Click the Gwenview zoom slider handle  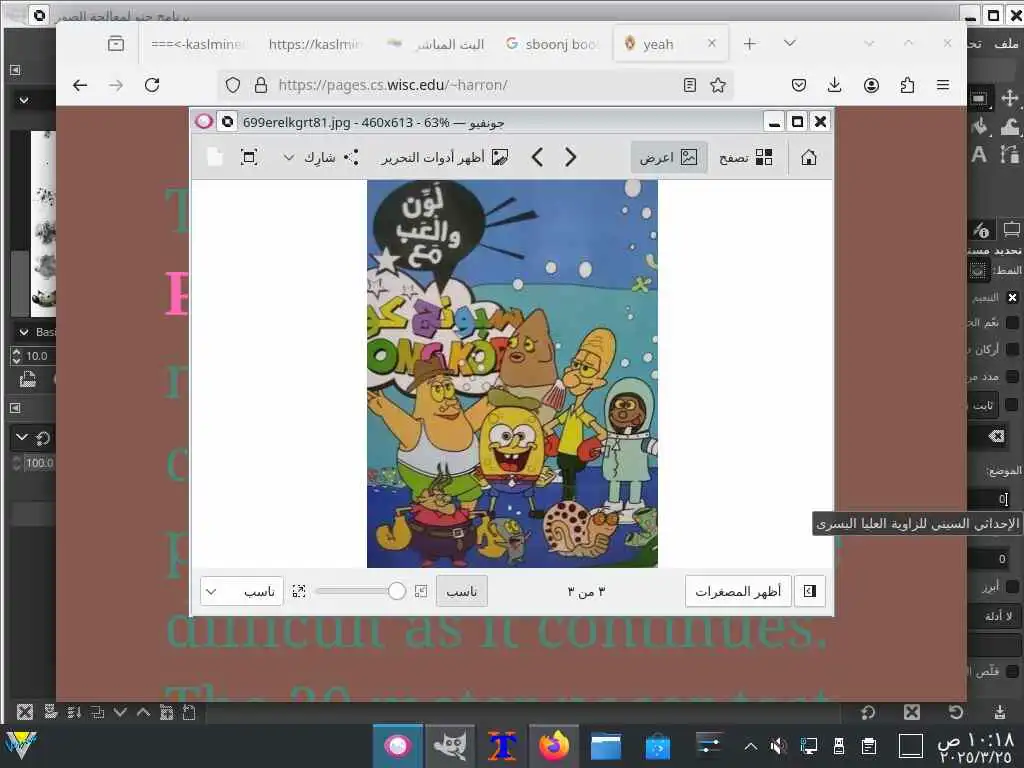[396, 591]
